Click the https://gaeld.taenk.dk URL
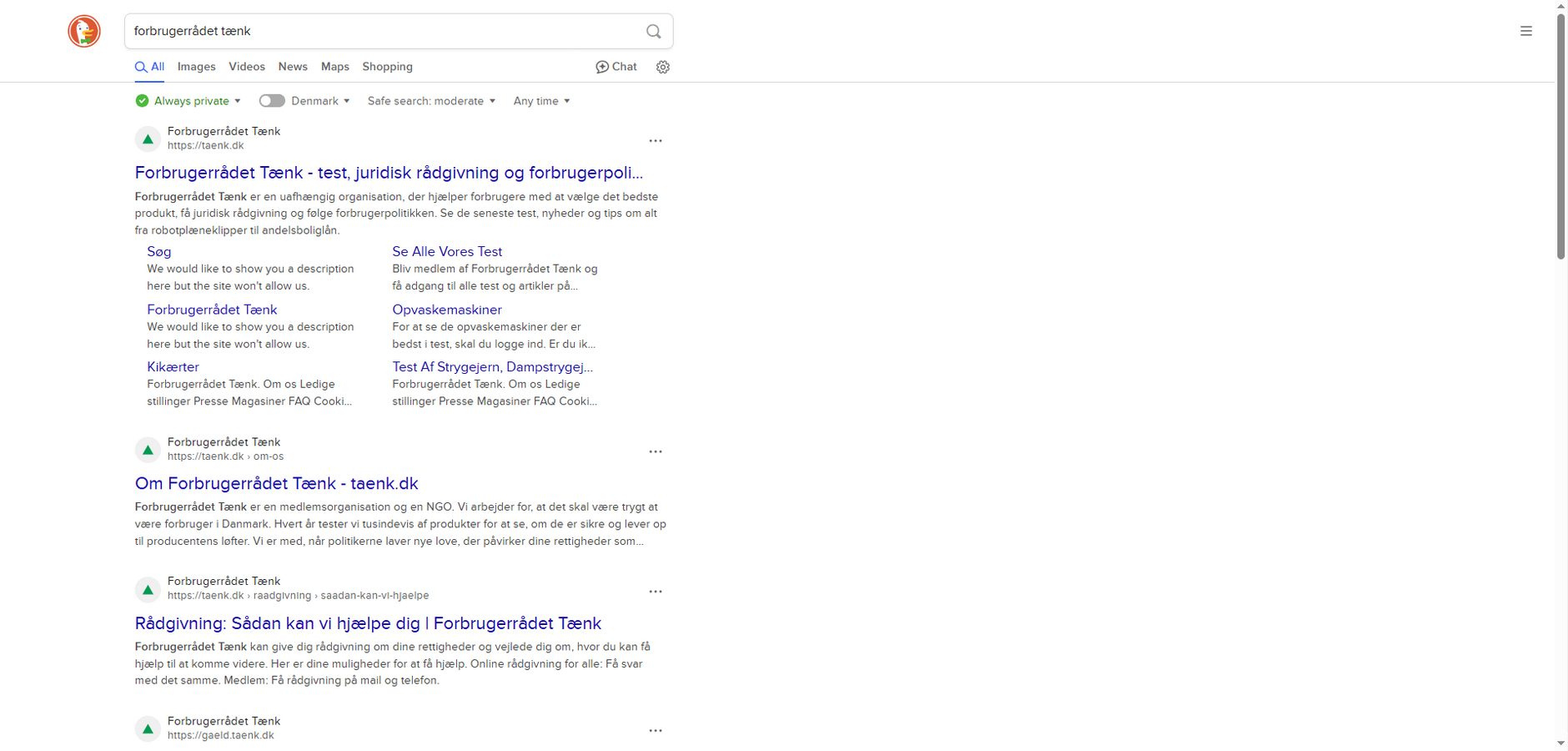This screenshot has width=1568, height=751. click(x=221, y=735)
